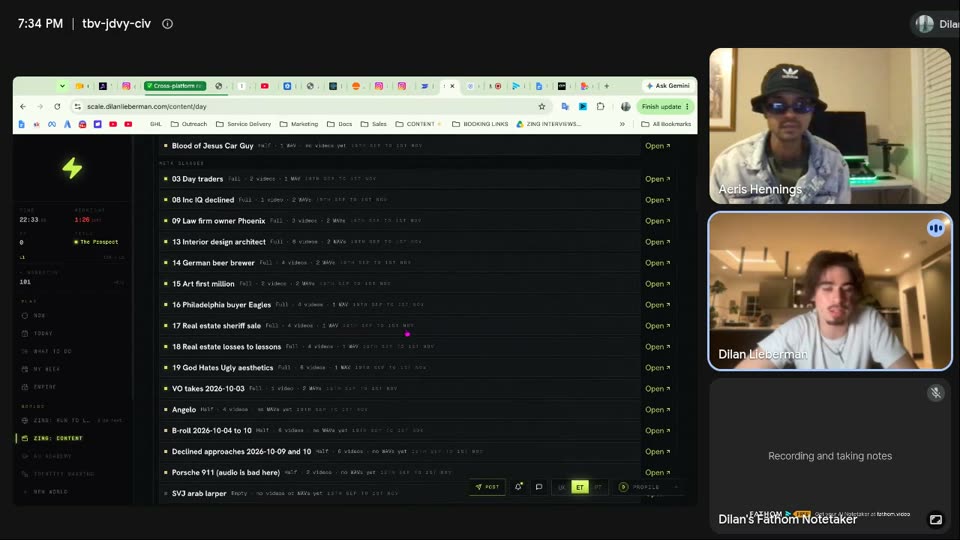This screenshot has width=960, height=540.
Task: Click the Google Translate icon in address bar
Action: point(564,107)
